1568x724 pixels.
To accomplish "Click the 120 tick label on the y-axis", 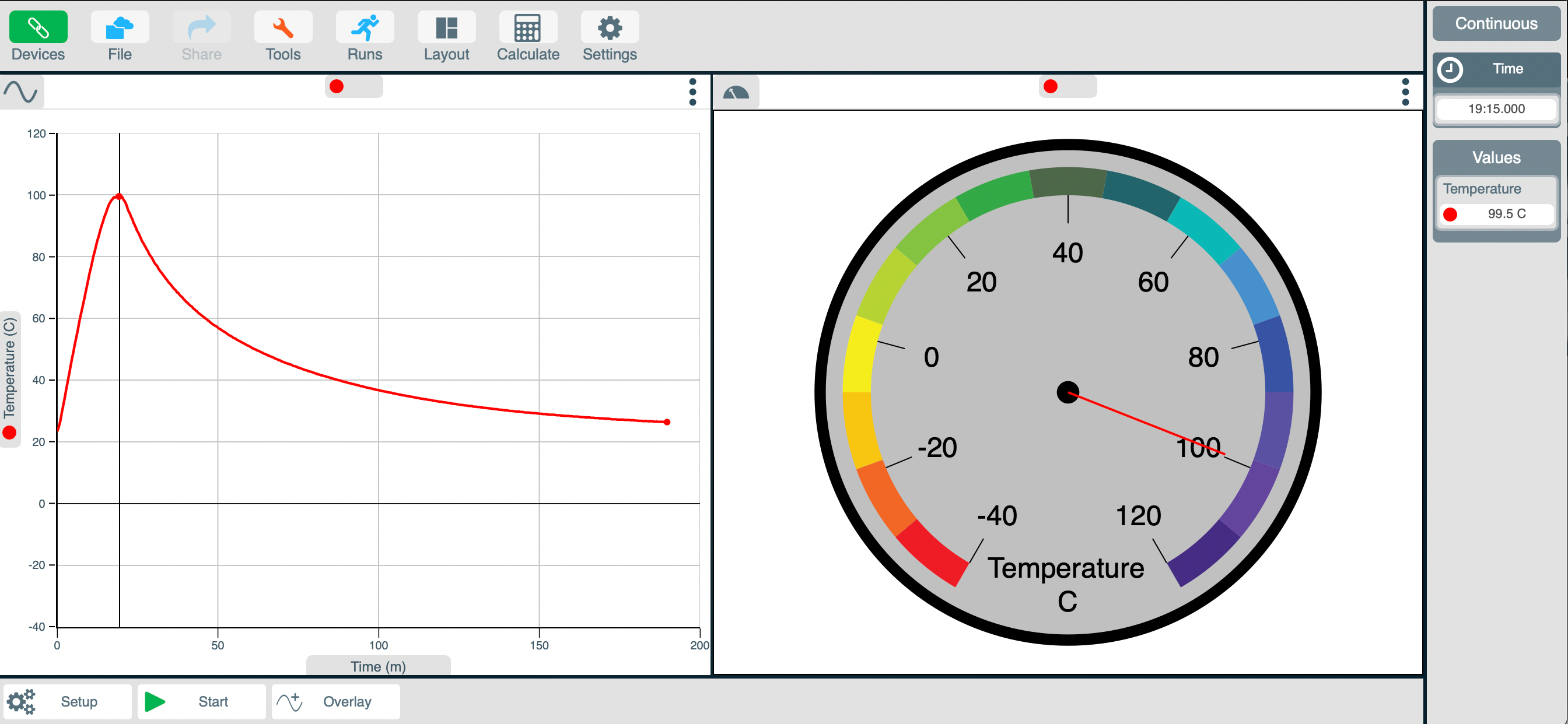I will (x=37, y=133).
